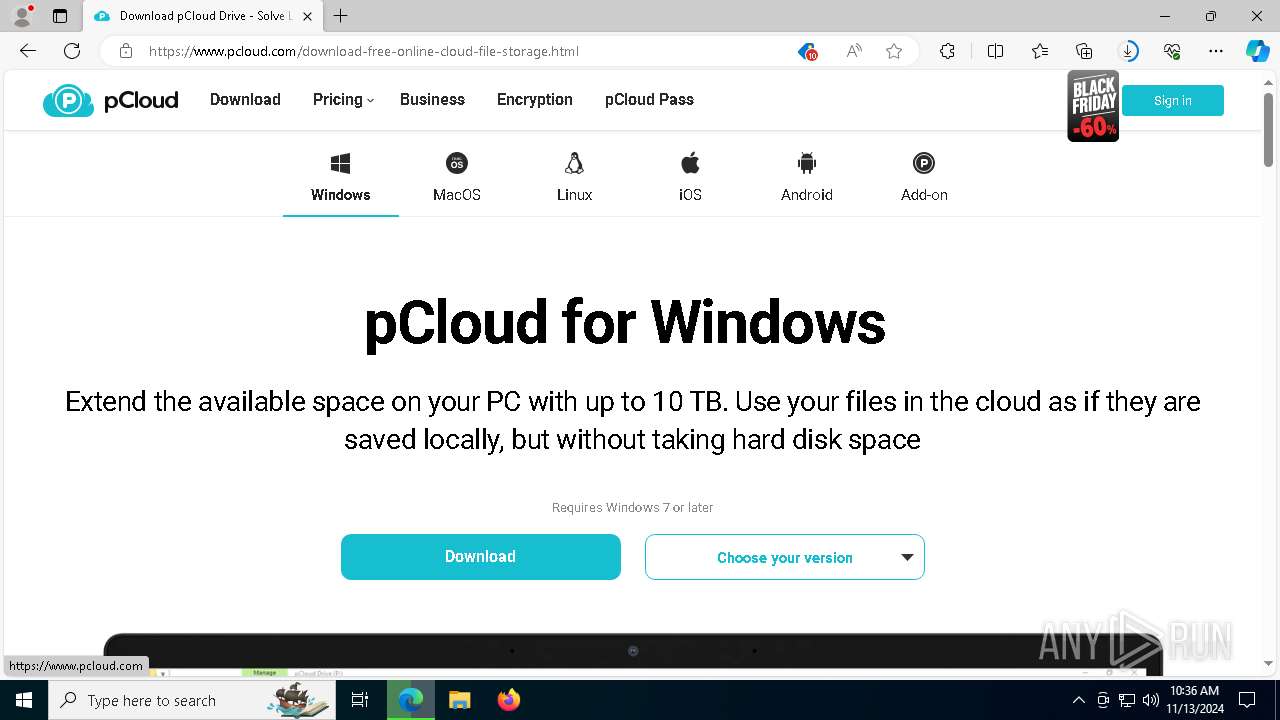The height and width of the screenshot is (720, 1280).
Task: Open network status tray icon
Action: (x=1127, y=700)
